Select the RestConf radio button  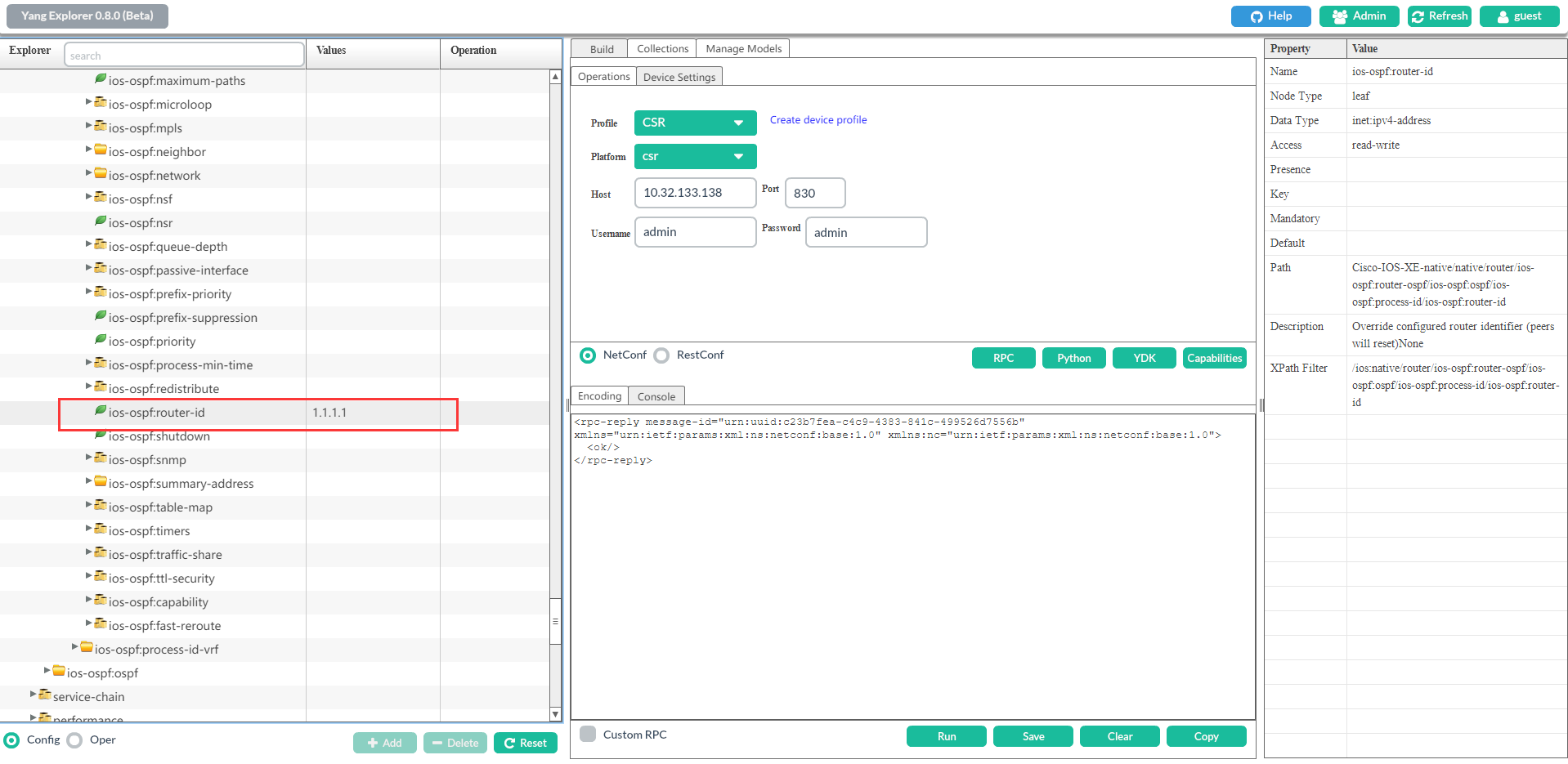(x=662, y=355)
